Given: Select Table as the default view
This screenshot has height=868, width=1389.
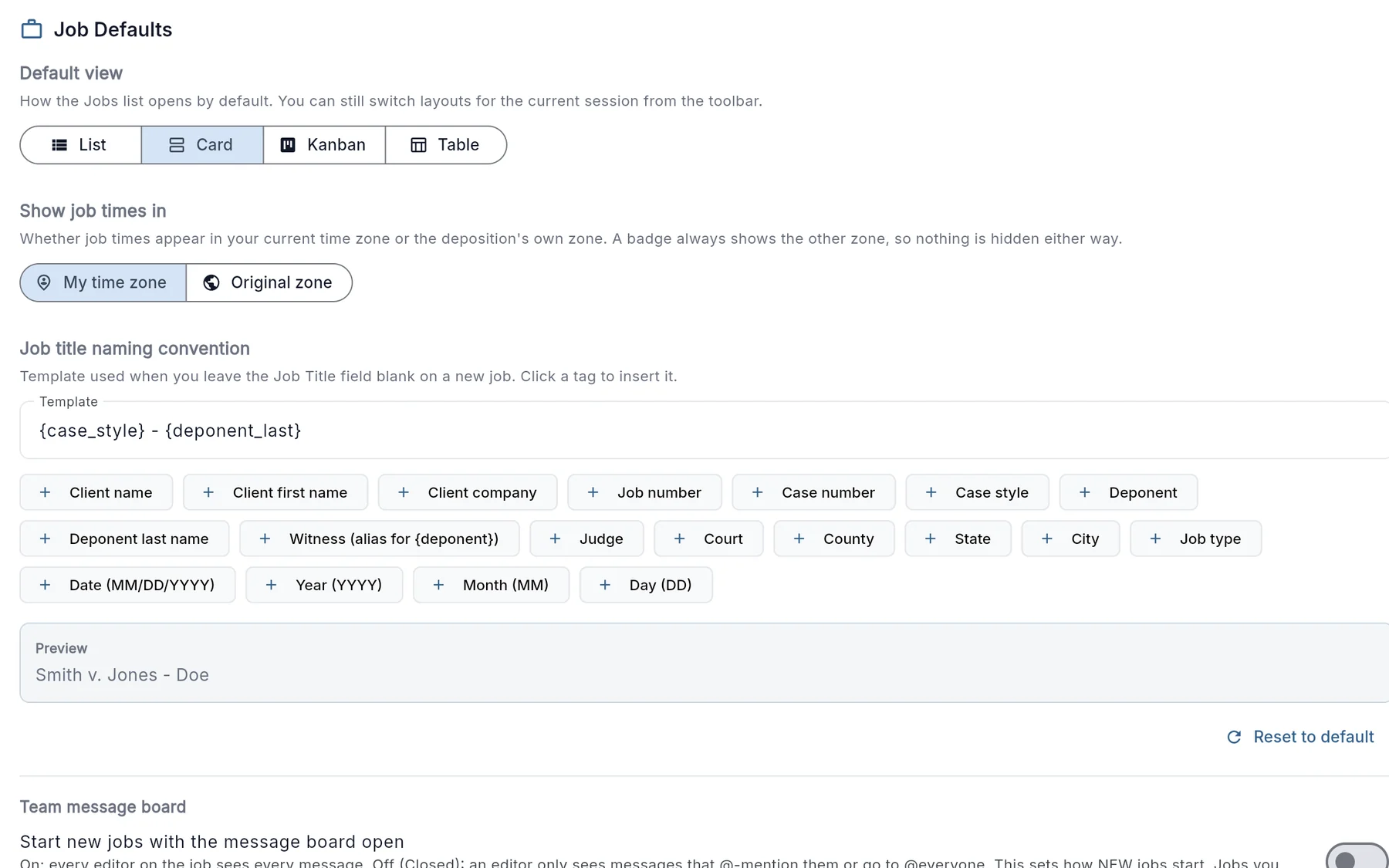Looking at the screenshot, I should 446,145.
